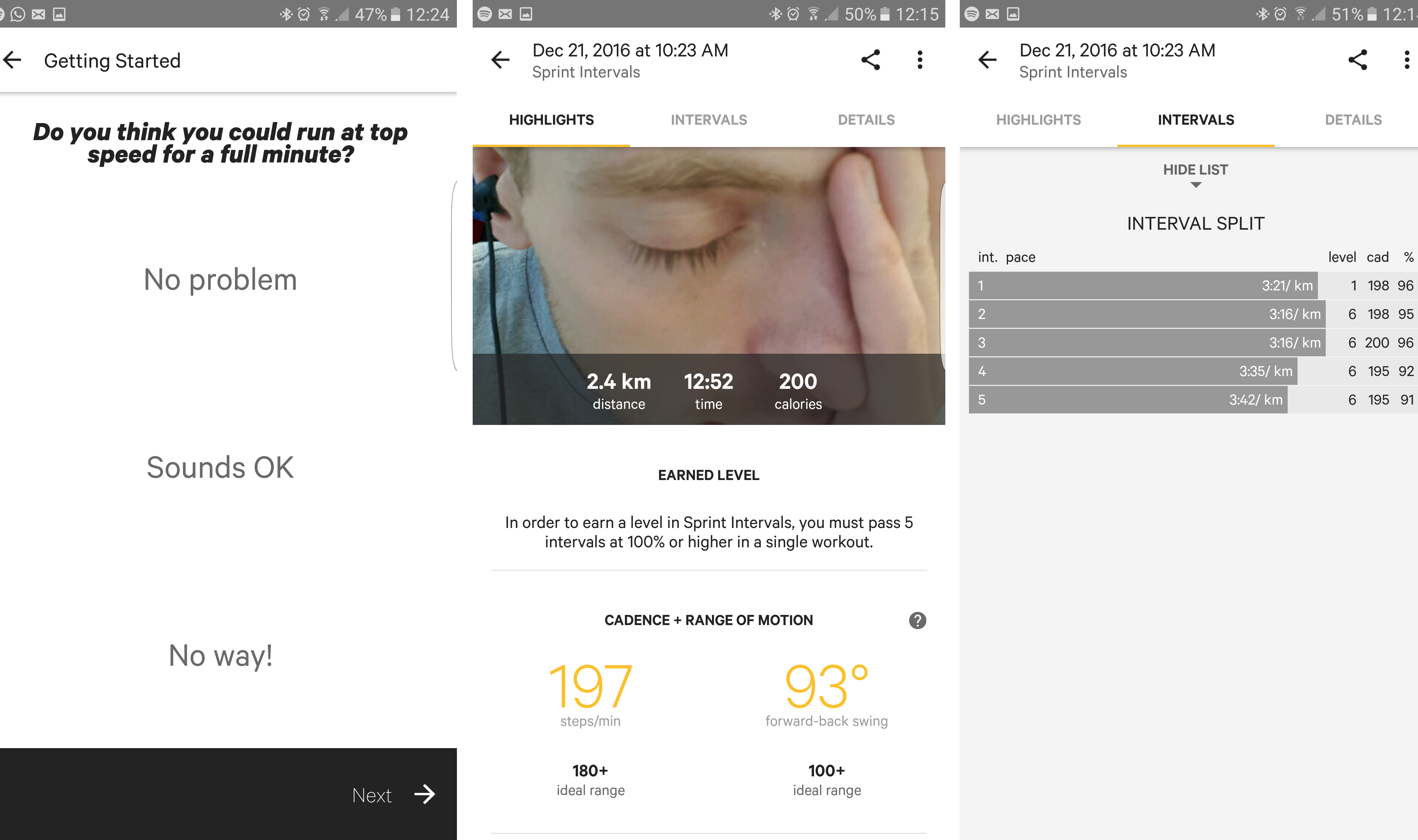The width and height of the screenshot is (1418, 840).
Task: Select the "No way!" answer
Action: 220,656
